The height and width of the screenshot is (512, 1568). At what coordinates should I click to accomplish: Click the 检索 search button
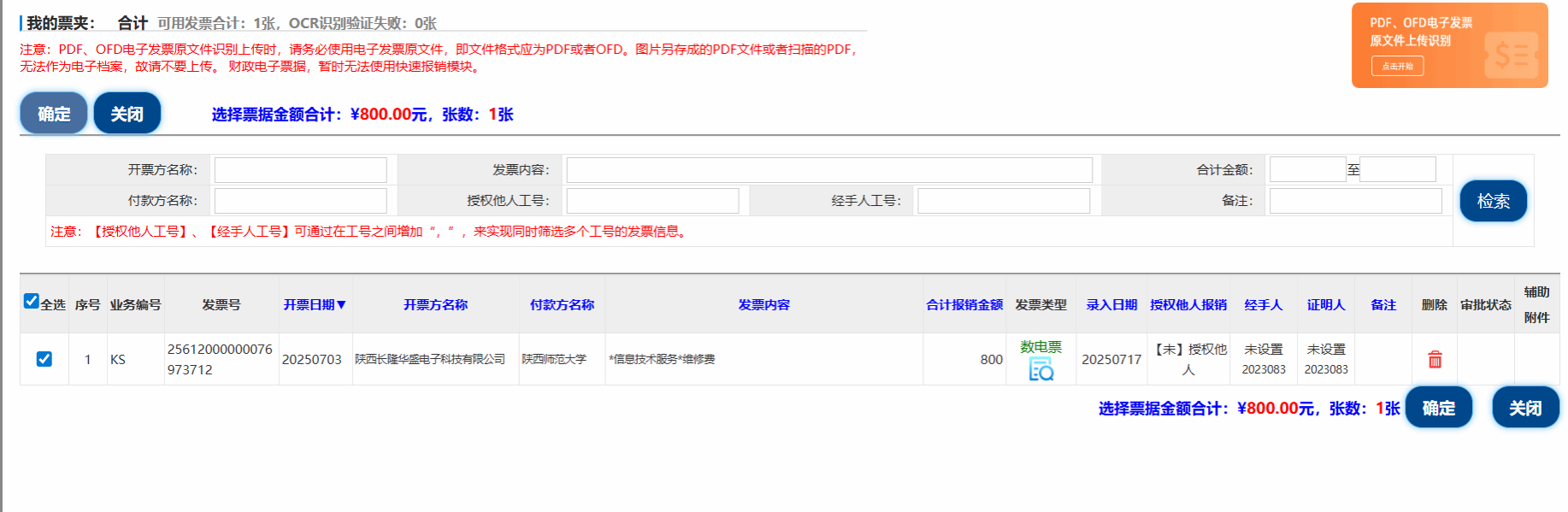1493,201
